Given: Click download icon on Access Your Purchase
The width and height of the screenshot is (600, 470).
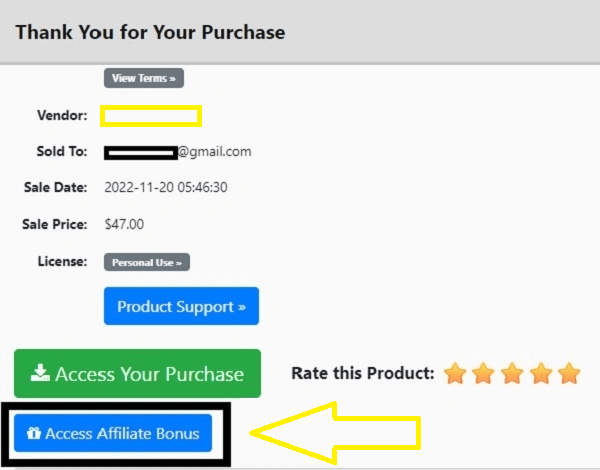Looking at the screenshot, I should coord(40,374).
